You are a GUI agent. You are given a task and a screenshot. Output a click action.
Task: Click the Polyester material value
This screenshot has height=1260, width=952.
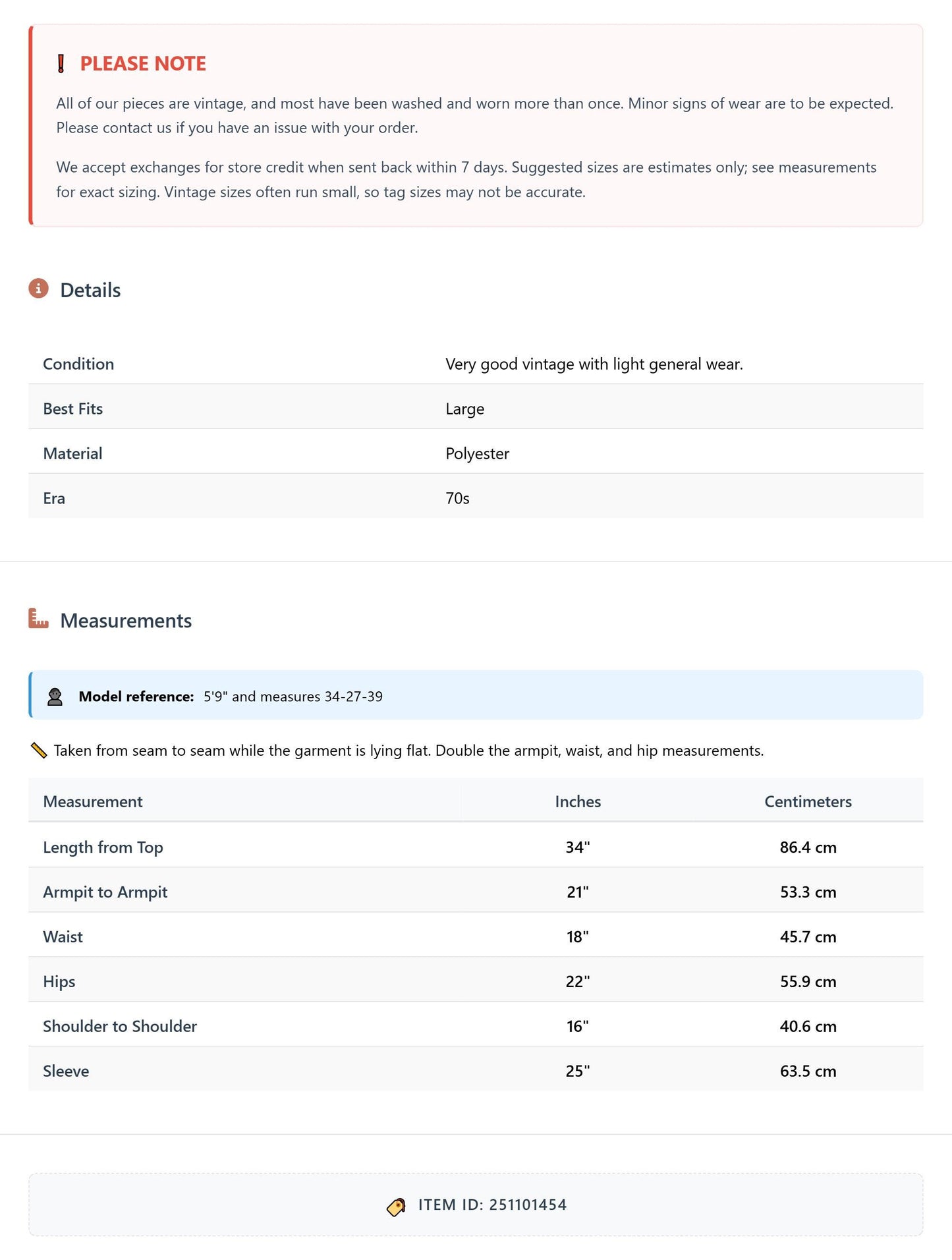(478, 454)
